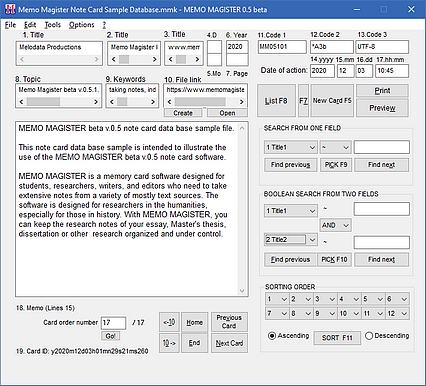Click Find next in single field search
The height and width of the screenshot is (386, 426).
pos(381,165)
